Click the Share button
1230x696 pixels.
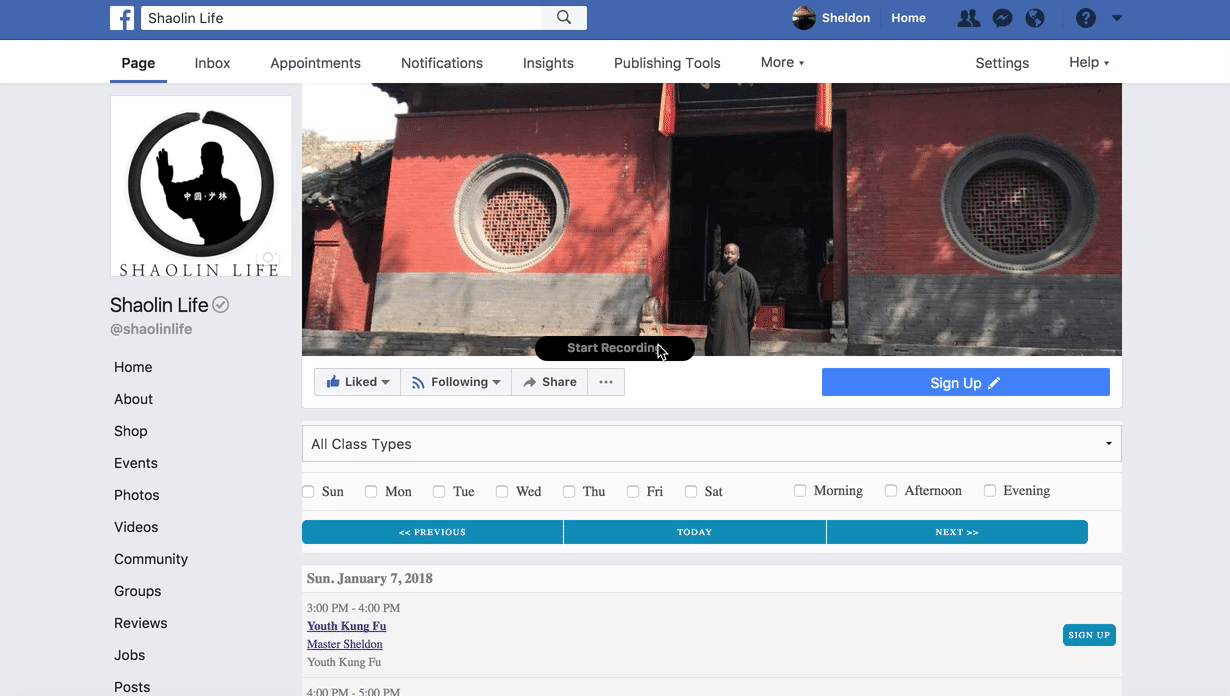550,382
